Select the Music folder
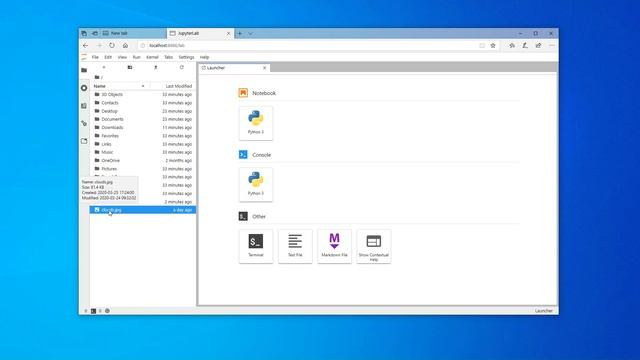Image resolution: width=640 pixels, height=360 pixels. 143,152
